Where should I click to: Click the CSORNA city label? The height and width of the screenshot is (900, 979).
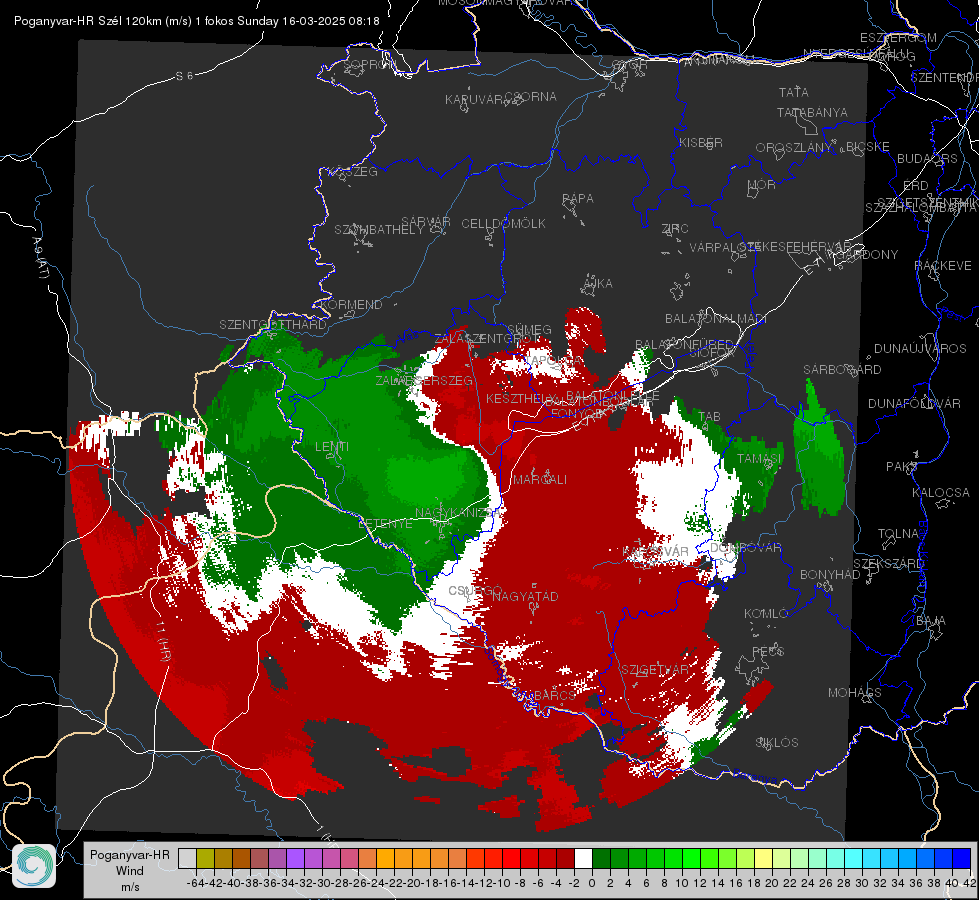[x=530, y=96]
